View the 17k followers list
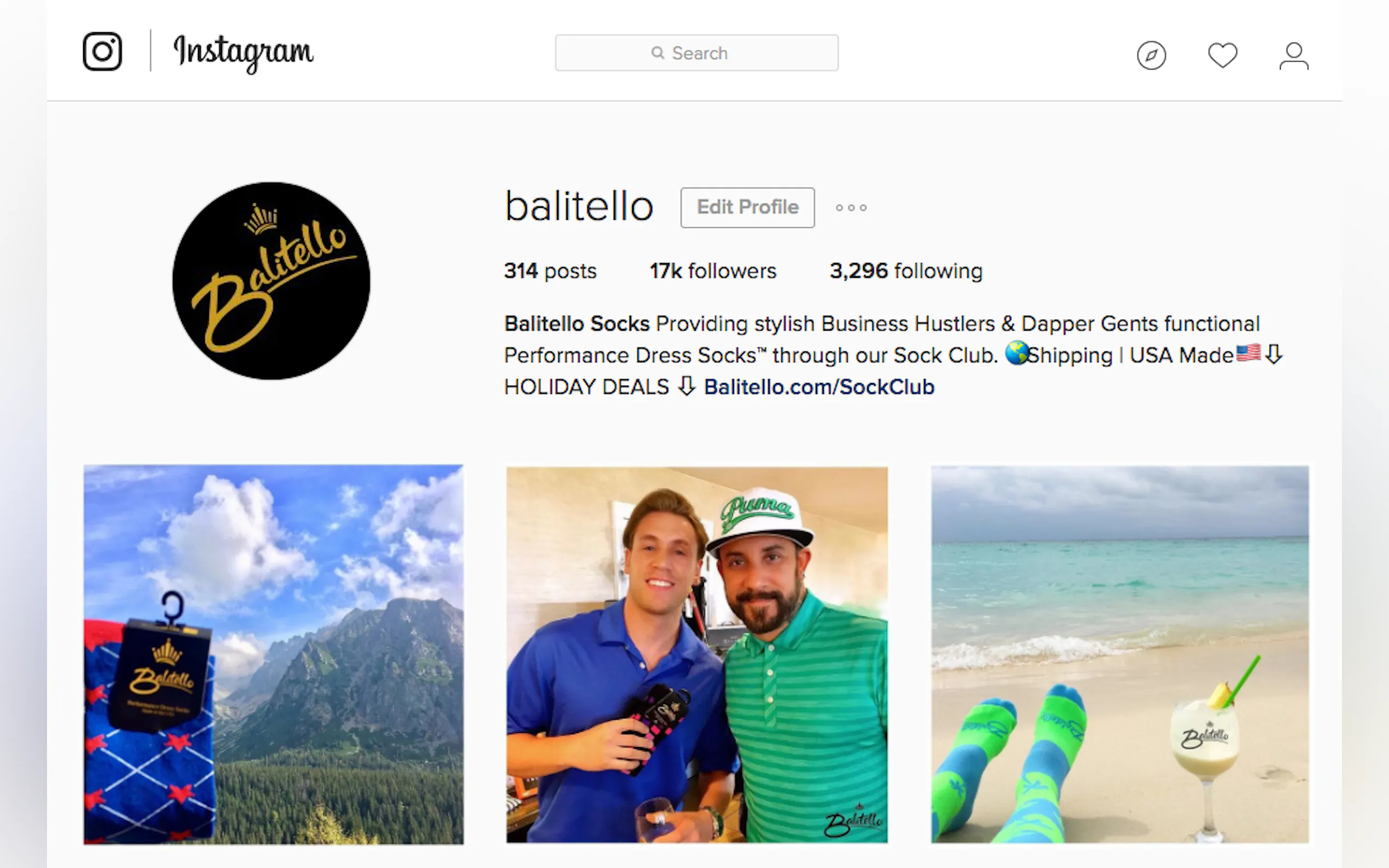Screen dimensions: 1389x868 pyautogui.click(x=713, y=271)
